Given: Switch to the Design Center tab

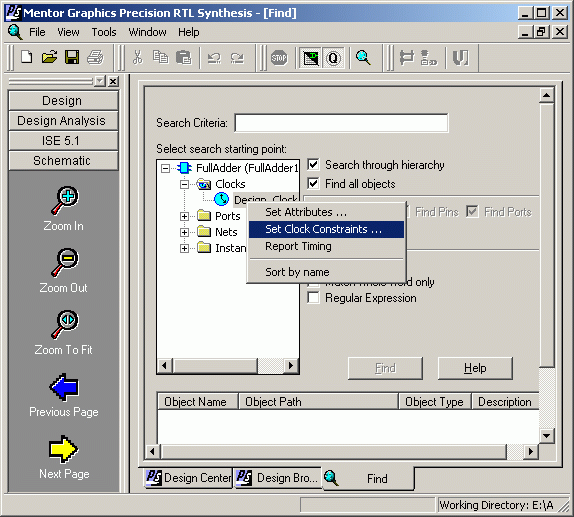Looking at the screenshot, I should coord(189,478).
